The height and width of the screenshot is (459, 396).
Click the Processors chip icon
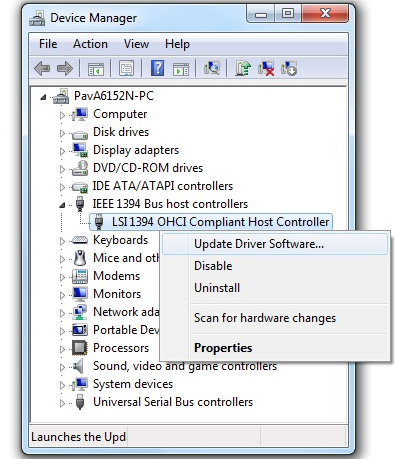point(80,348)
